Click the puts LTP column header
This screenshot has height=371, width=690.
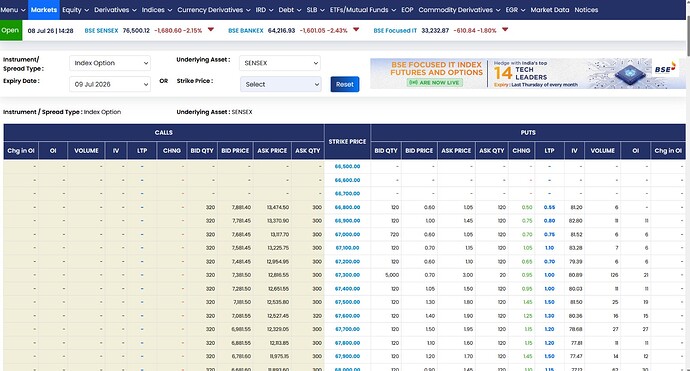(x=549, y=151)
